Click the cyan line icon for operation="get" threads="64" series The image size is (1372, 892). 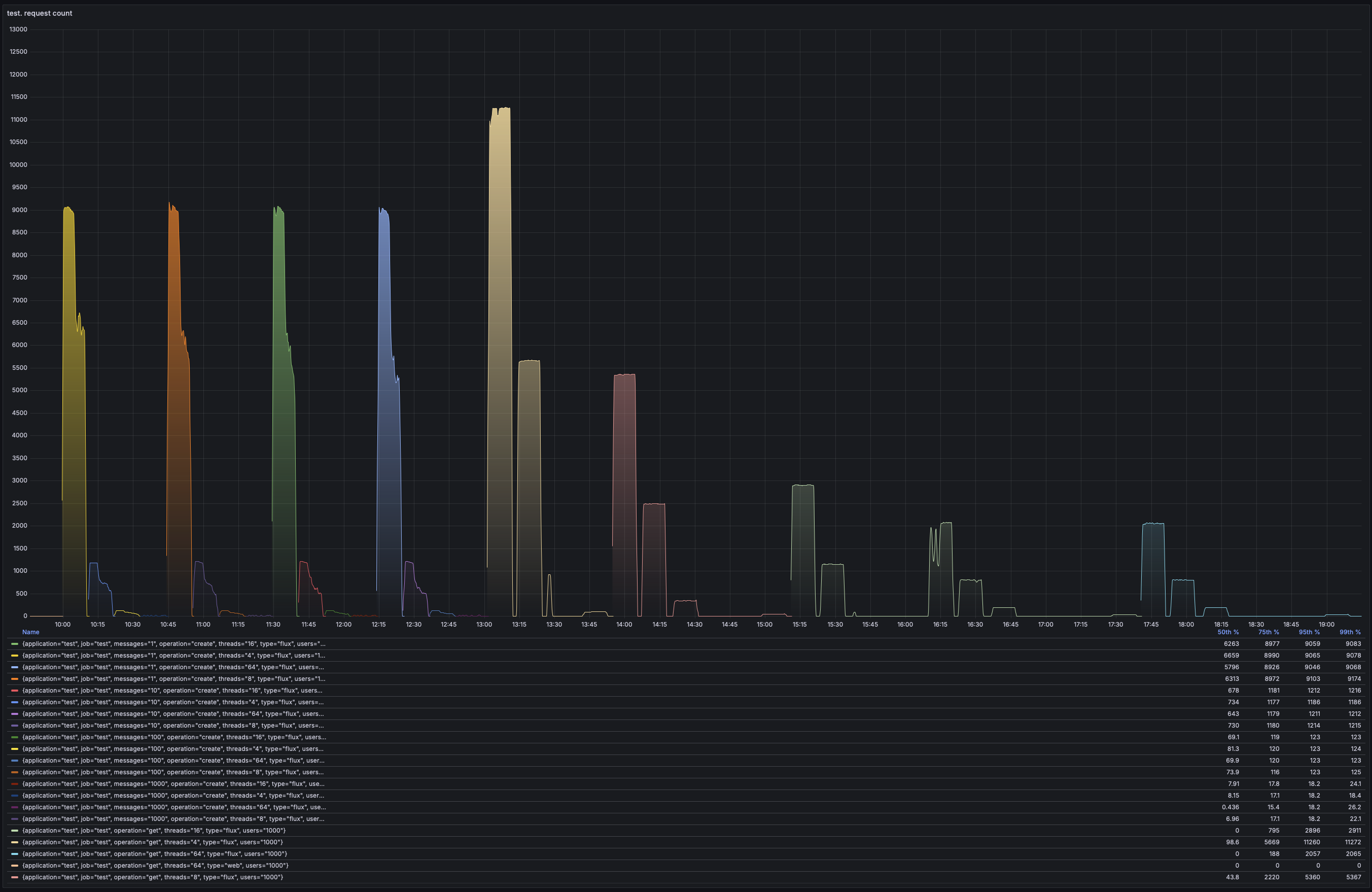pyautogui.click(x=14, y=854)
